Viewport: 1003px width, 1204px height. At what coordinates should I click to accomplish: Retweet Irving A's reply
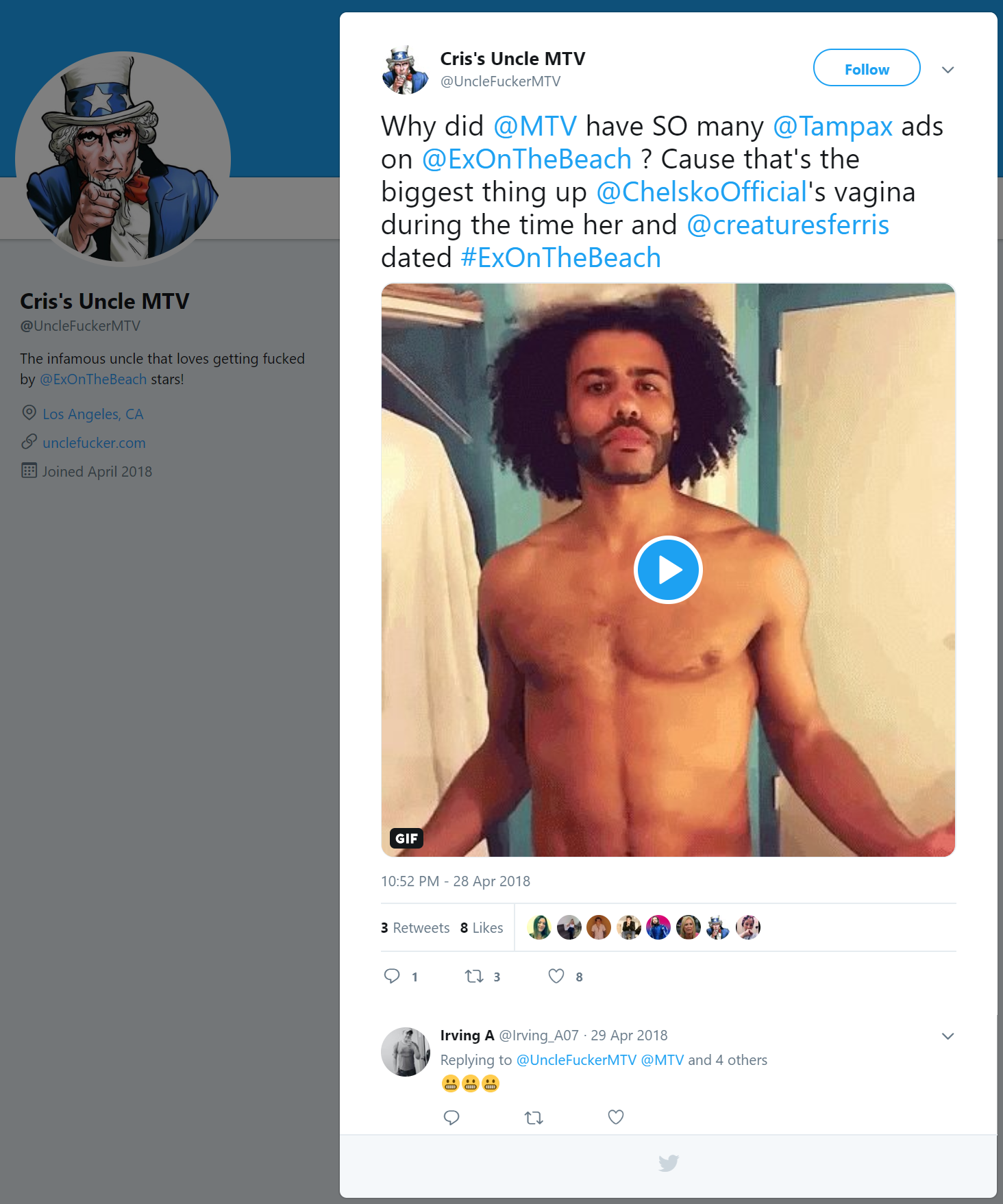pyautogui.click(x=534, y=1118)
